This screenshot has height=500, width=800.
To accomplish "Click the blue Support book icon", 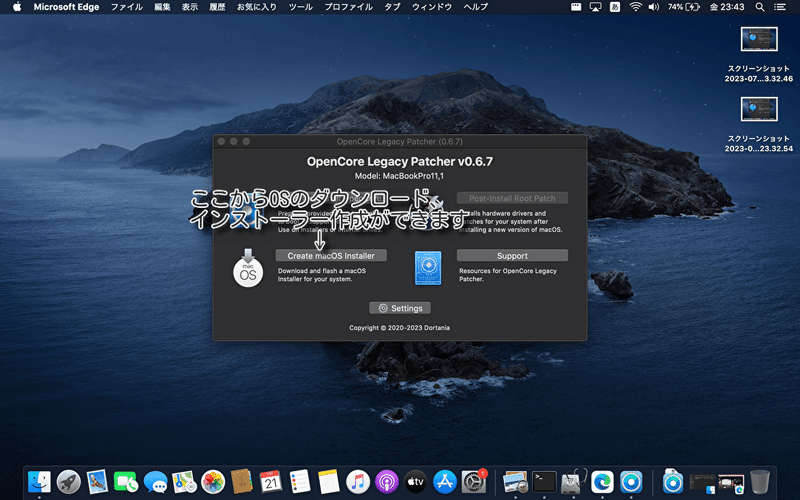I will 428,268.
